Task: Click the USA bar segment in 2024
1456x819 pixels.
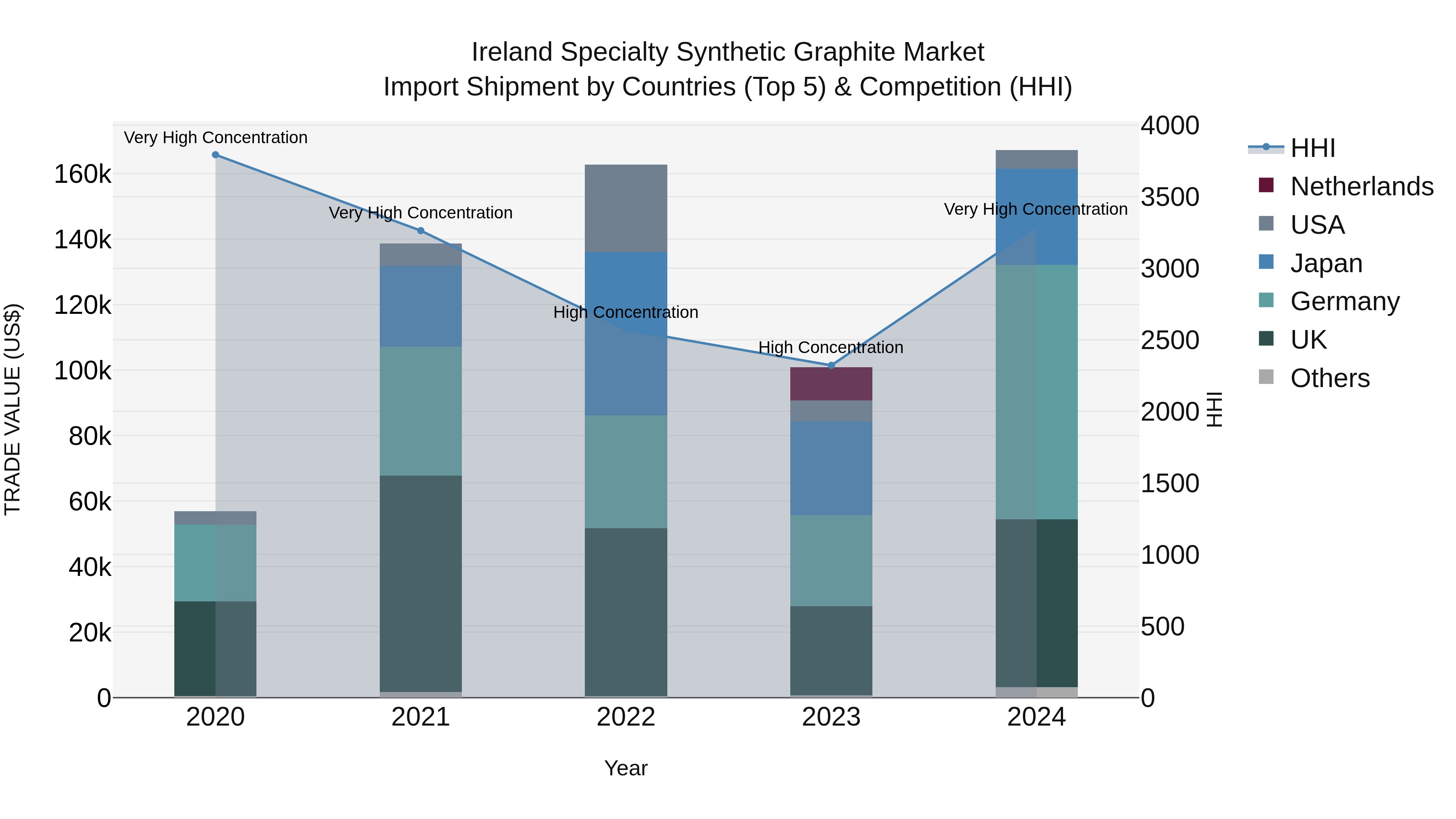Action: (1037, 159)
